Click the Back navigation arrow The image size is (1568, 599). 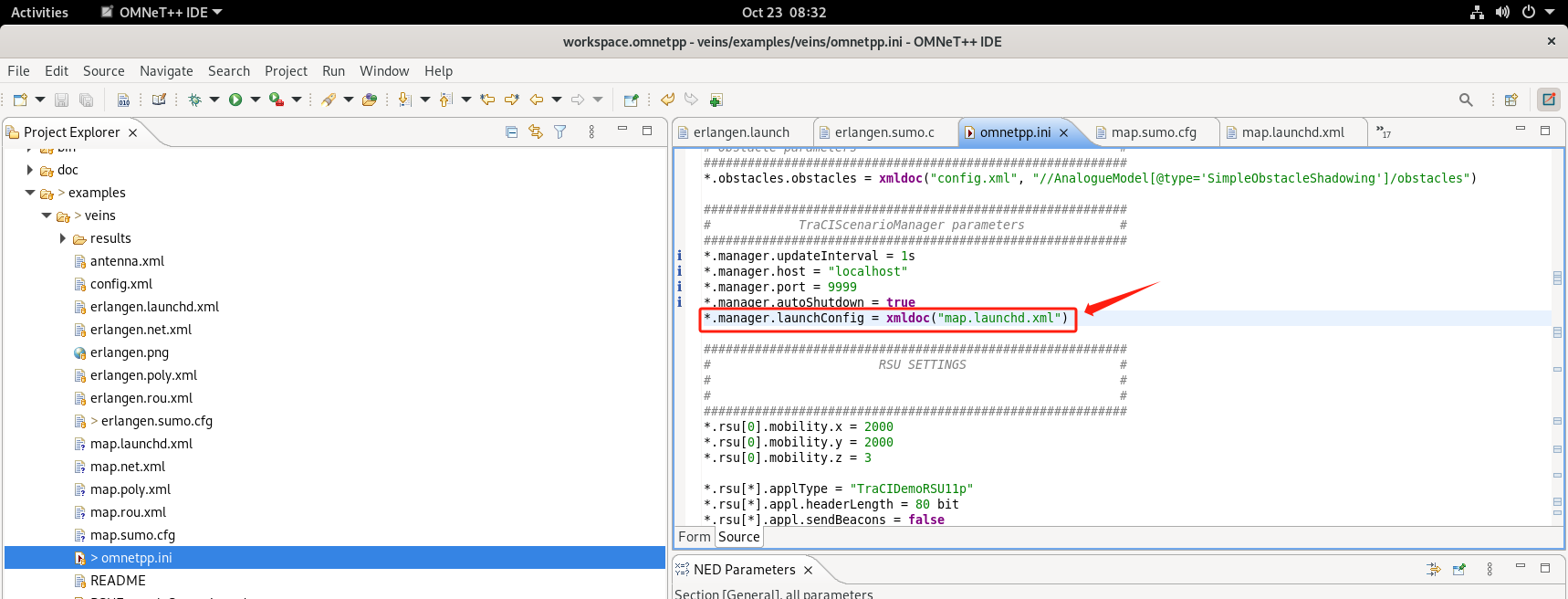[537, 100]
